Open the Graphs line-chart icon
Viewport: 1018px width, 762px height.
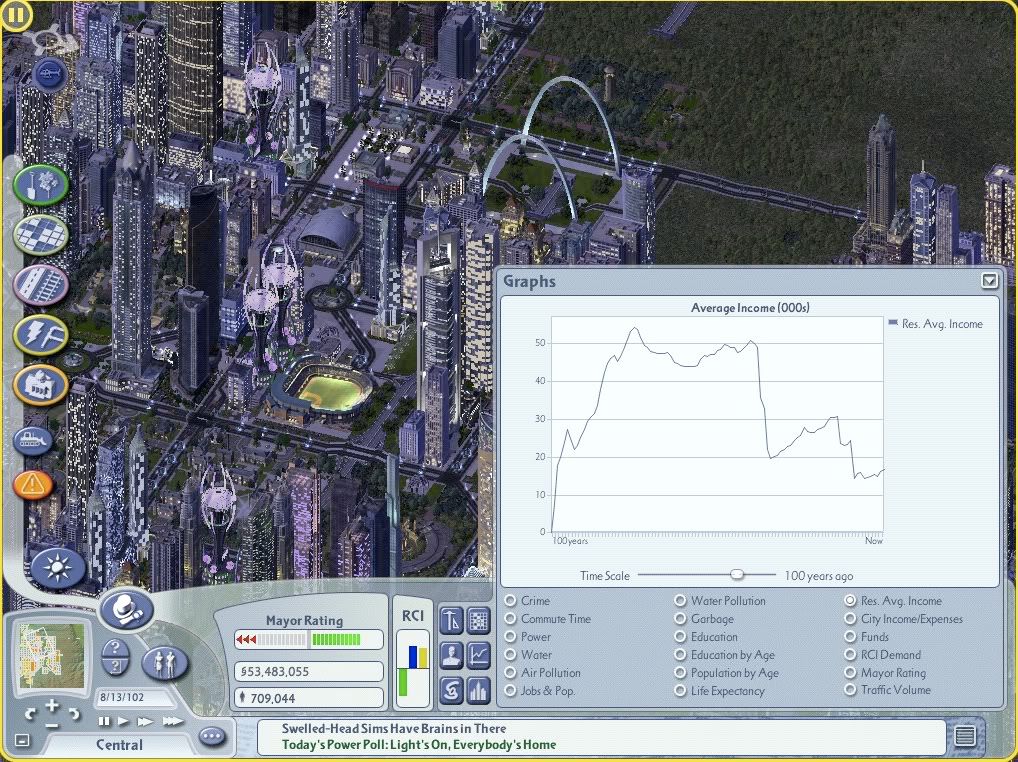[478, 655]
